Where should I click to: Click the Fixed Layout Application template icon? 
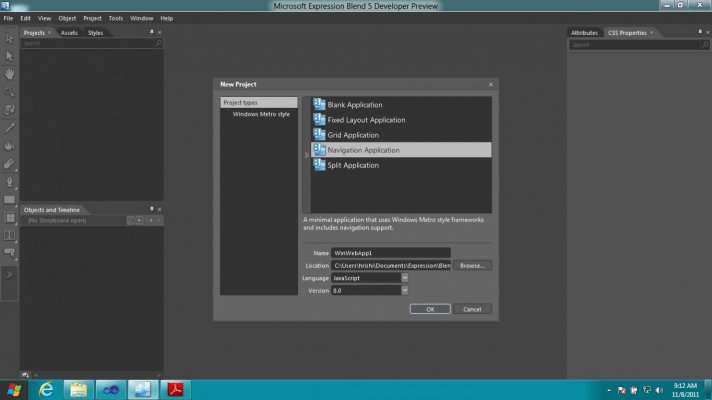pyautogui.click(x=319, y=120)
